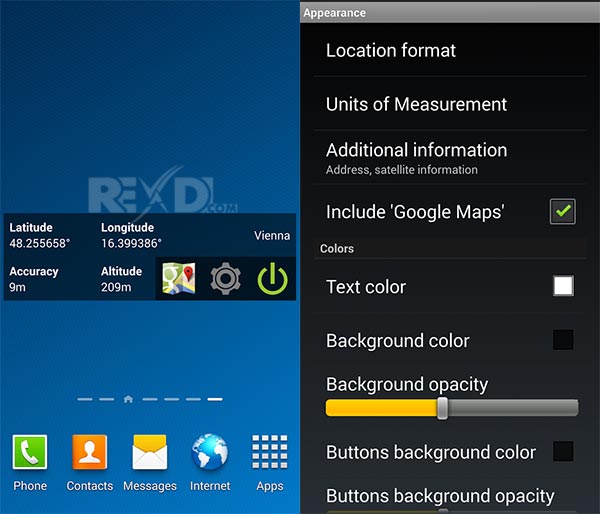This screenshot has width=600, height=514.
Task: Tap the Vienna location label
Action: click(272, 235)
